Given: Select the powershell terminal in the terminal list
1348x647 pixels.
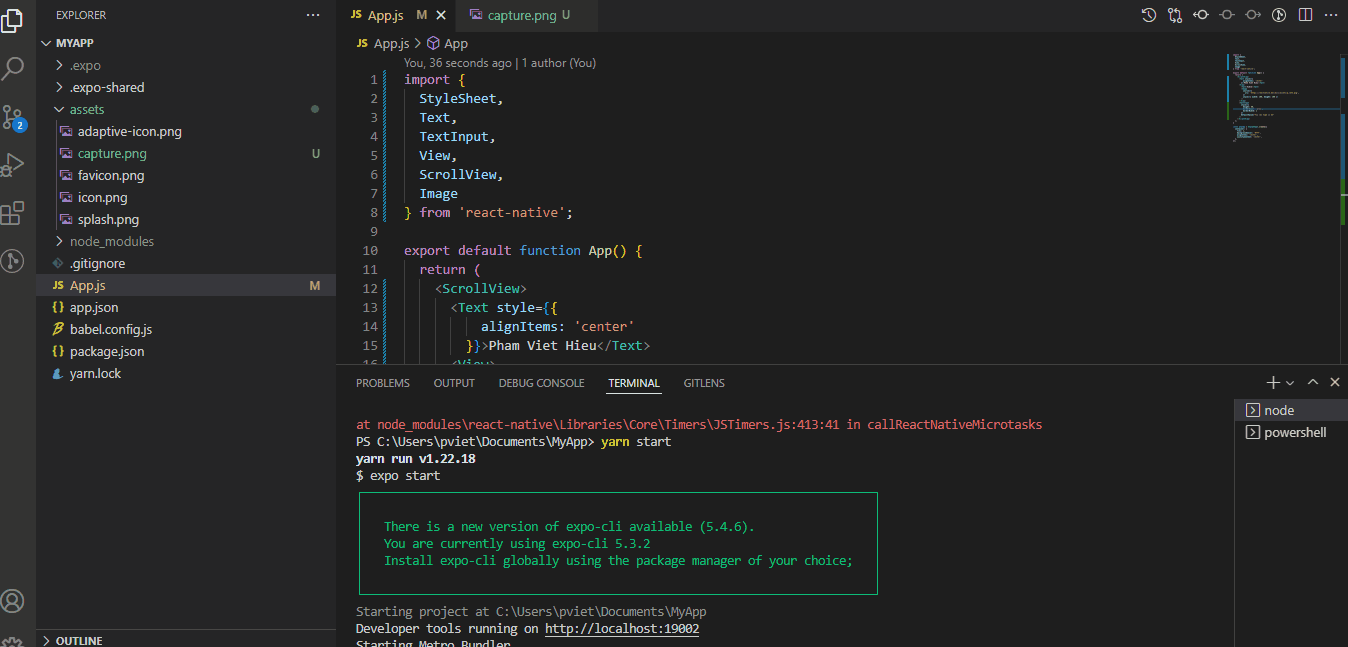Looking at the screenshot, I should pyautogui.click(x=1292, y=432).
